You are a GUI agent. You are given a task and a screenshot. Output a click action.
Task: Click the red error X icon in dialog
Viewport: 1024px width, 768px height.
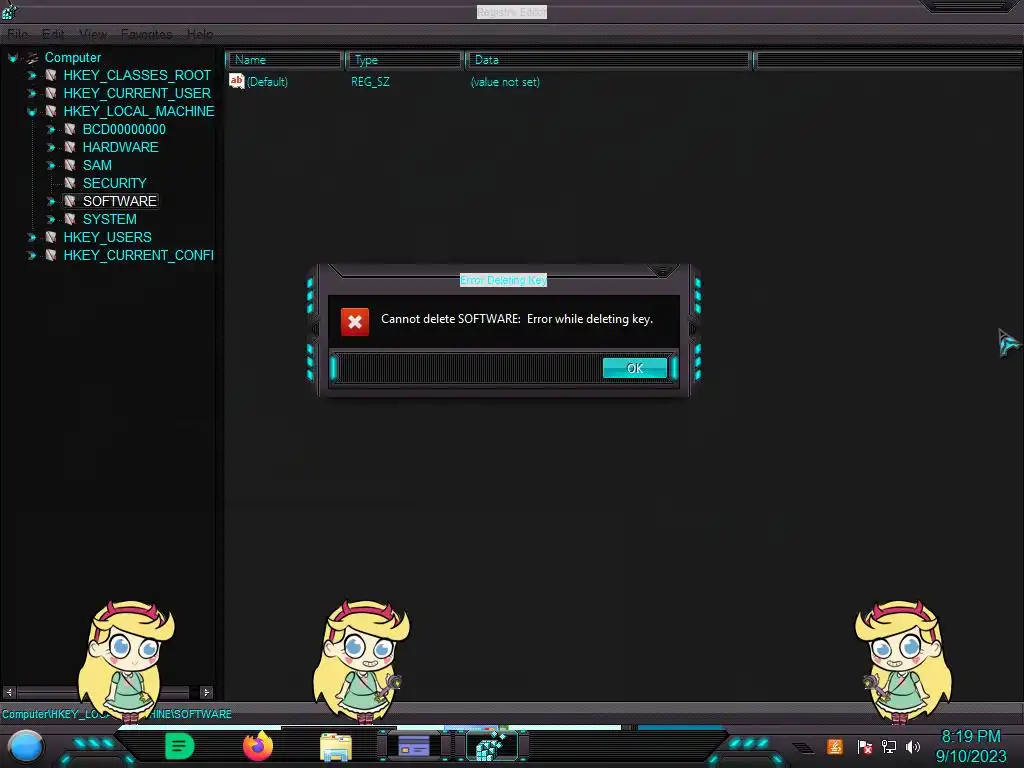click(x=355, y=321)
